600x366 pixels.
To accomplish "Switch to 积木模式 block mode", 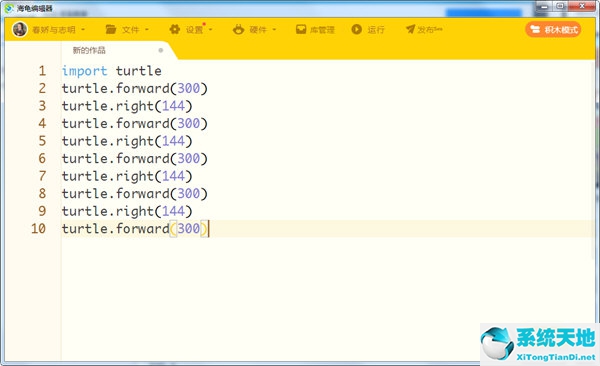I will (553, 29).
